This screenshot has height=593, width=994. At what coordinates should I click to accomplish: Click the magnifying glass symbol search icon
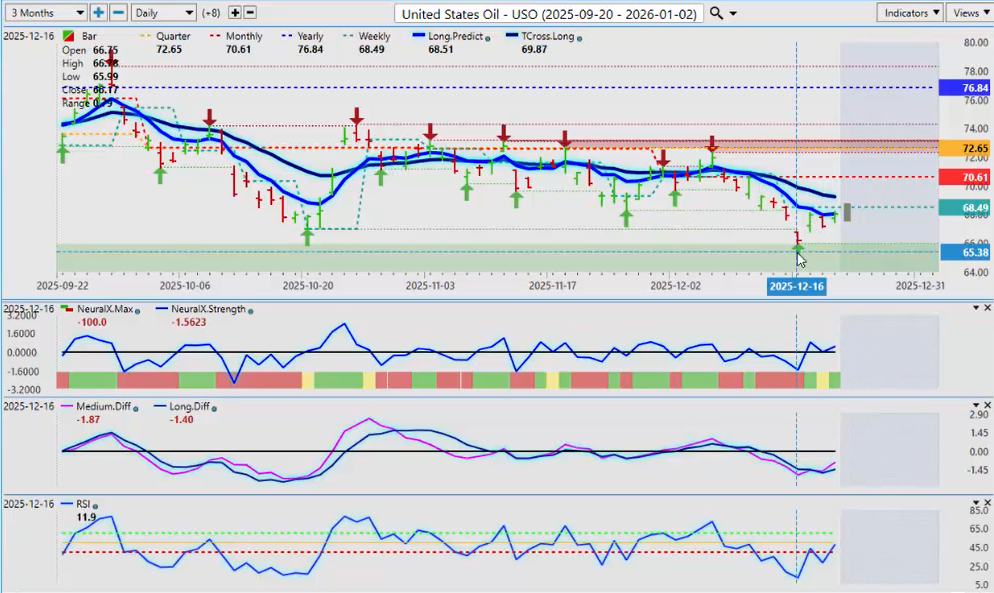[716, 13]
